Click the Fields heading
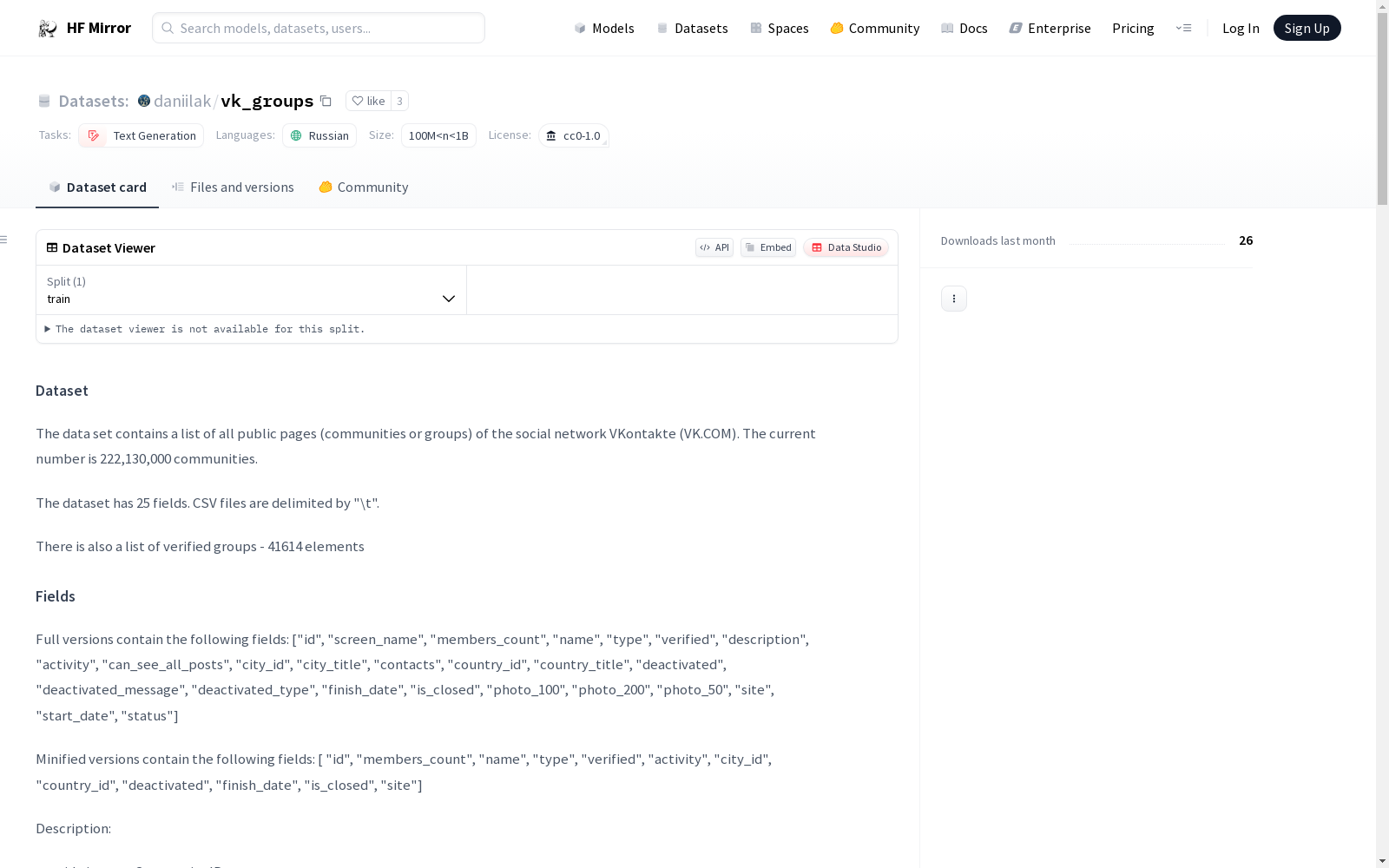 [56, 596]
